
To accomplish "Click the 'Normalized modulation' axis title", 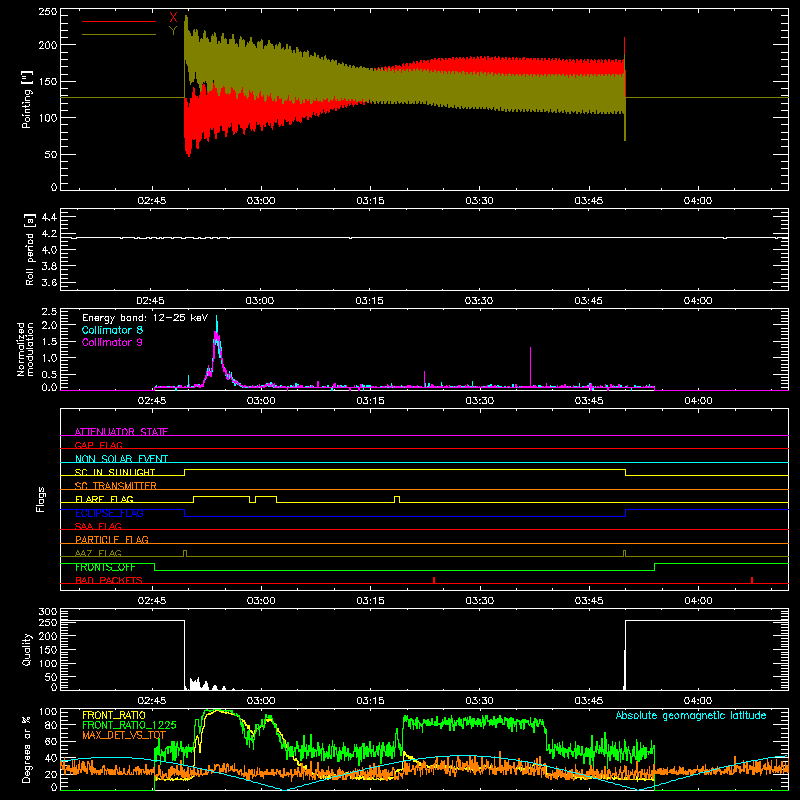I will point(26,349).
